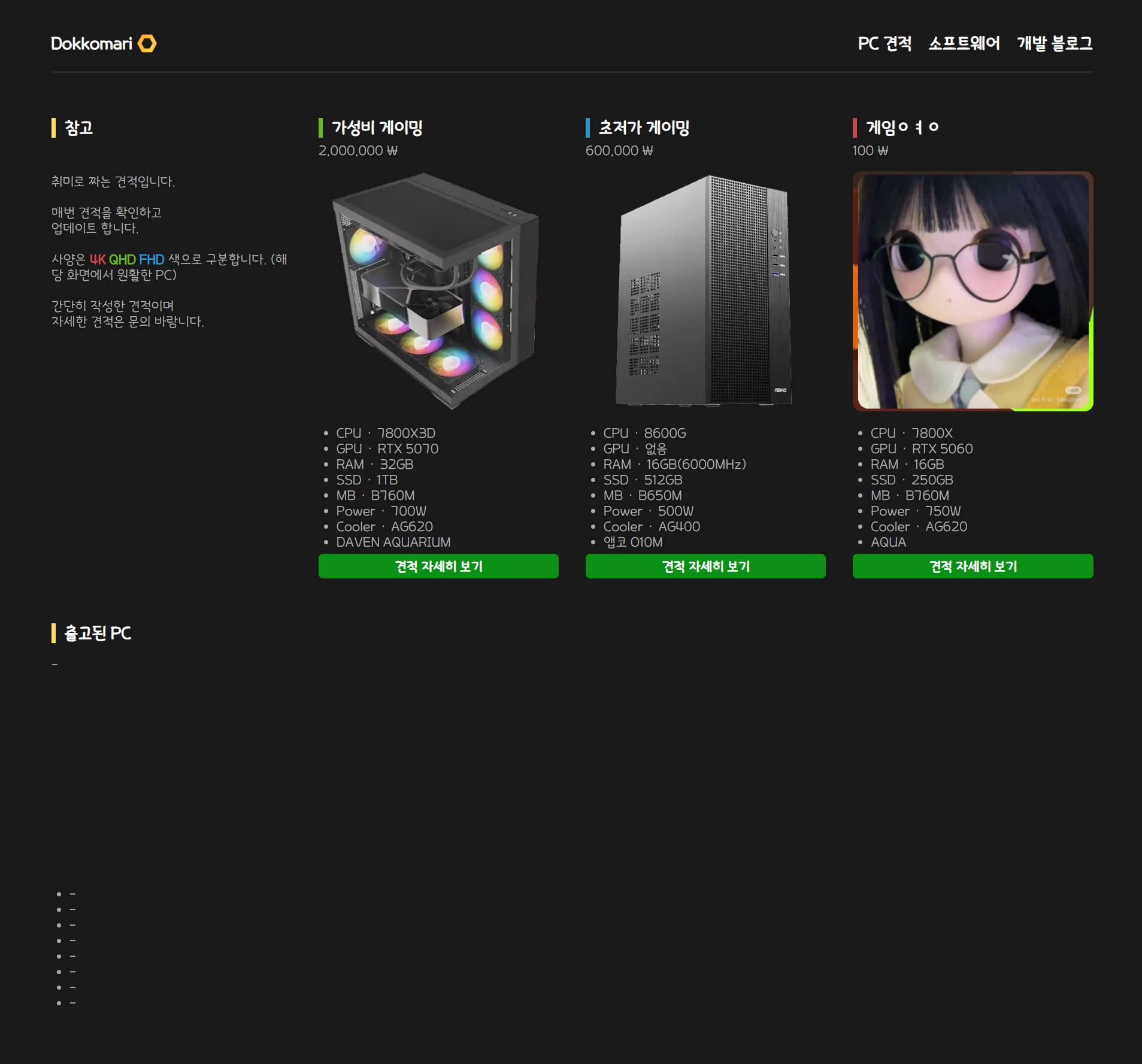Click the 초저가 게이밍 heading

[x=644, y=128]
